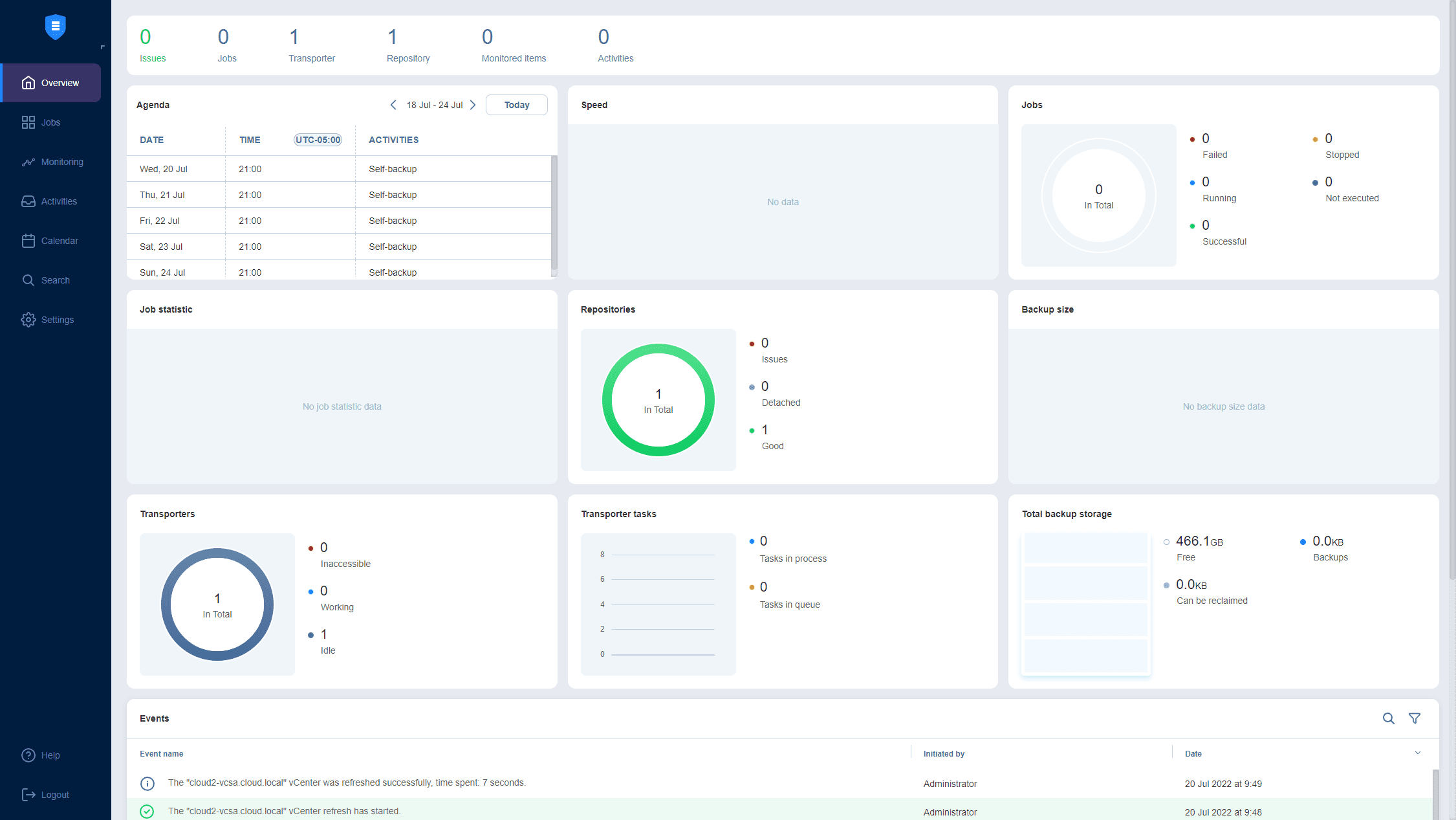Screen dimensions: 1456x820
Task: Open the Date column sort chevron in Events
Action: (1418, 753)
